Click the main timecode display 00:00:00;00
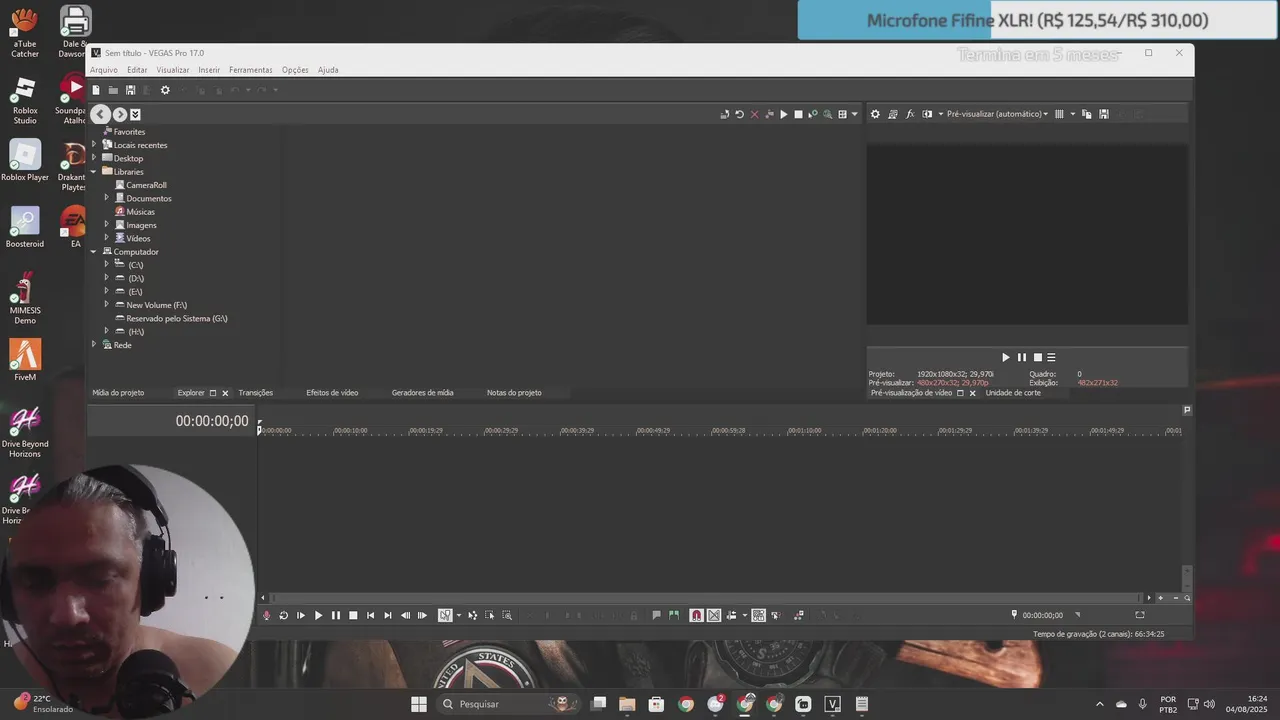This screenshot has width=1280, height=720. pos(212,421)
